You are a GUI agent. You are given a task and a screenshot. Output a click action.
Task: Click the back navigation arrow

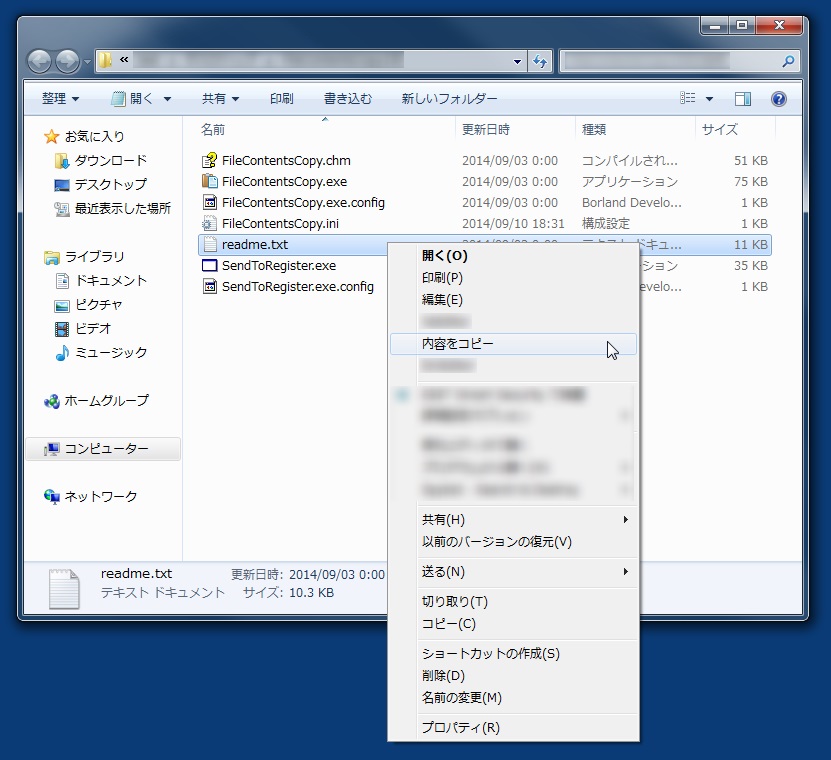coord(38,61)
